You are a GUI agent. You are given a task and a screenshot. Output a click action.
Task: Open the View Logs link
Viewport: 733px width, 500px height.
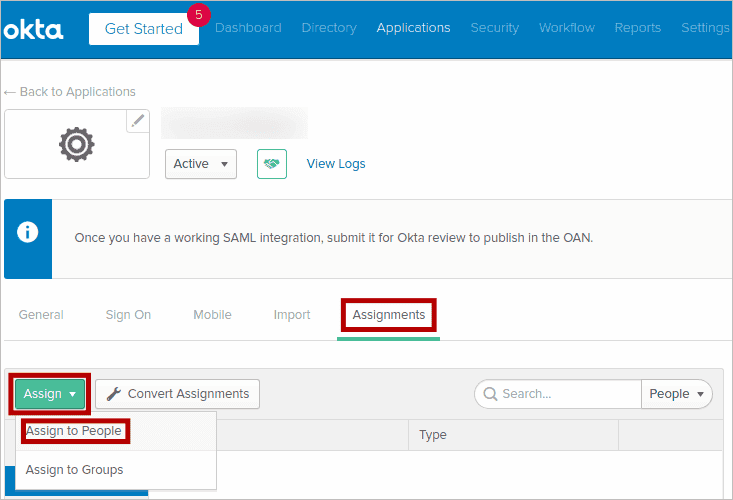336,164
